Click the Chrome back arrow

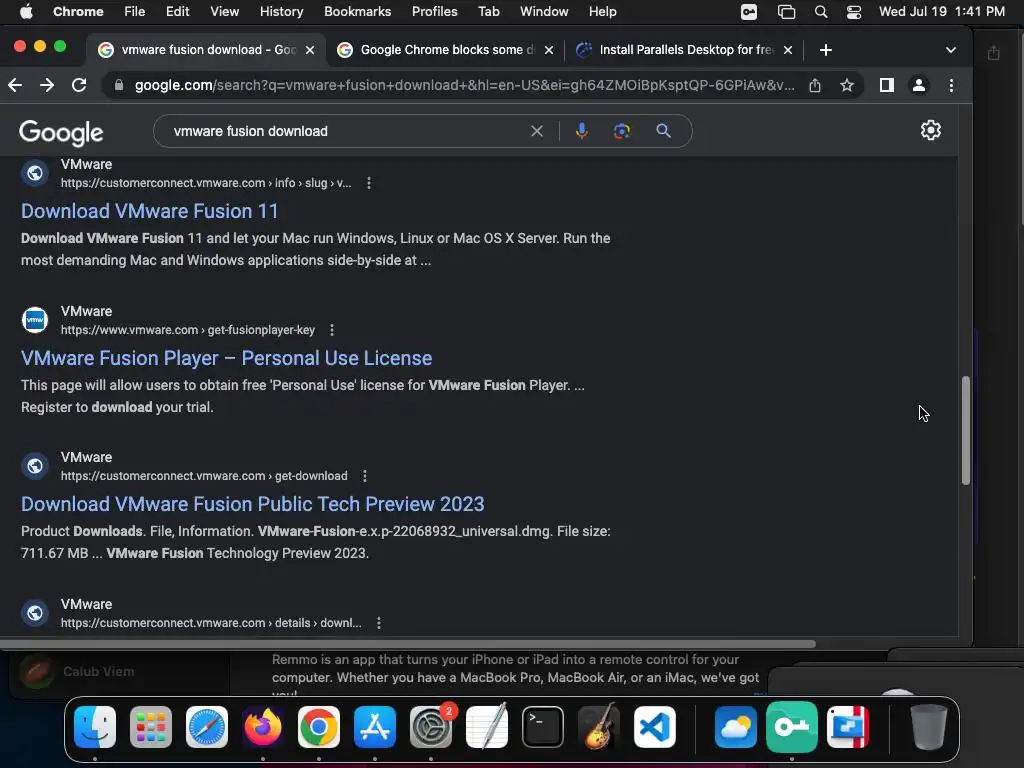point(15,85)
